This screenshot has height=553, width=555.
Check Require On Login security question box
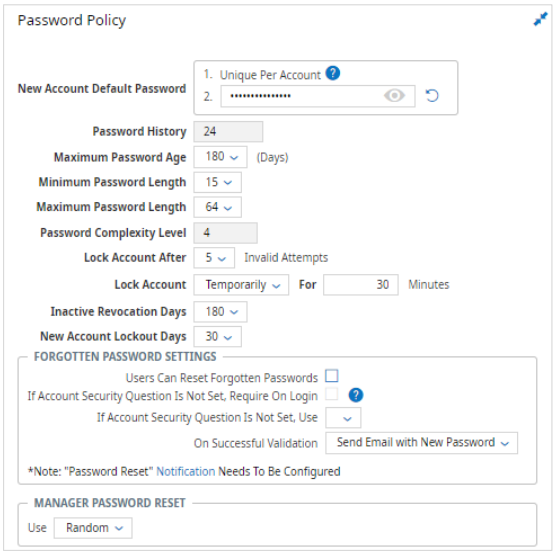click(x=332, y=394)
